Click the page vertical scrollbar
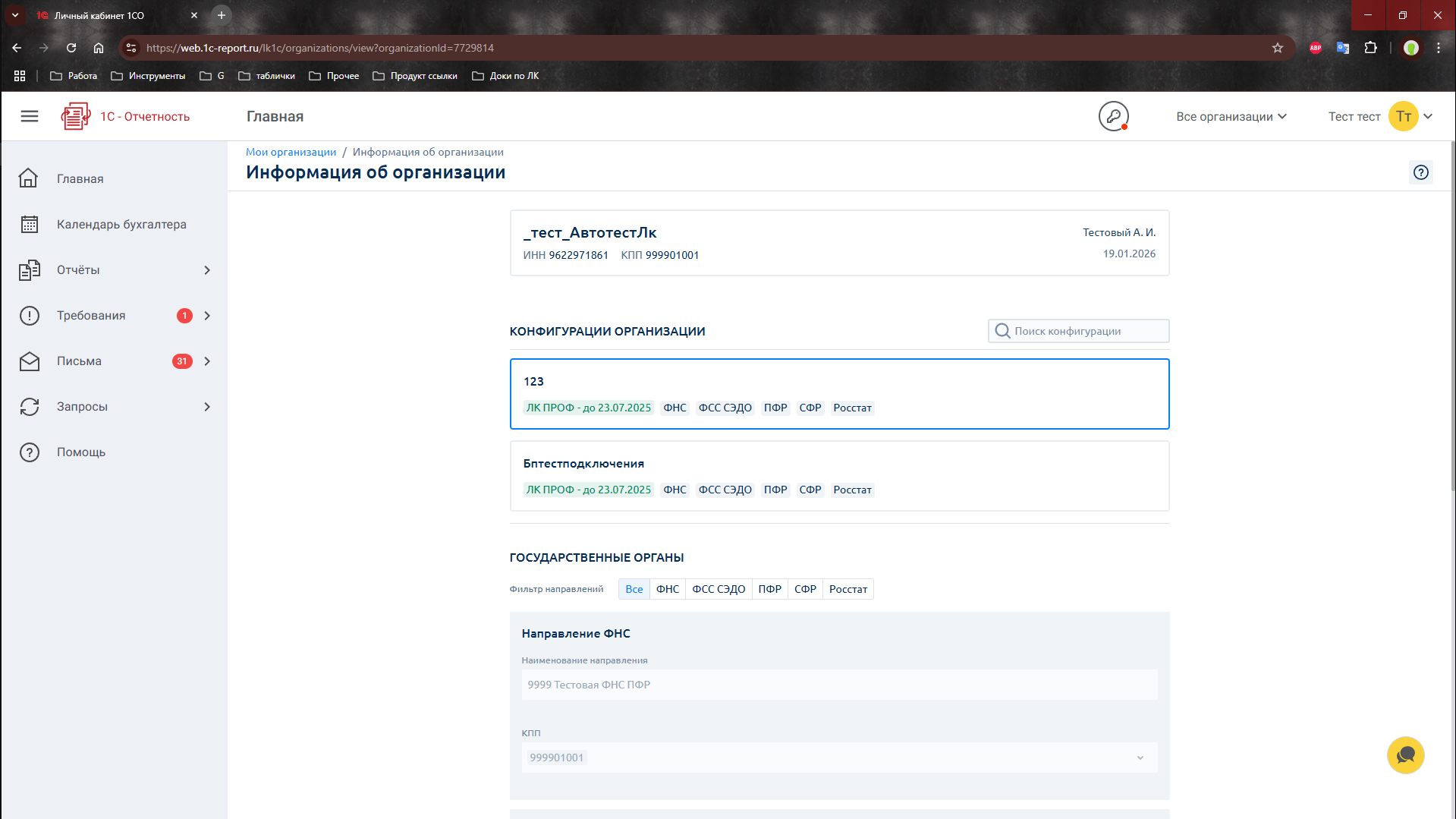This screenshot has width=1456, height=819. tap(1452, 319)
